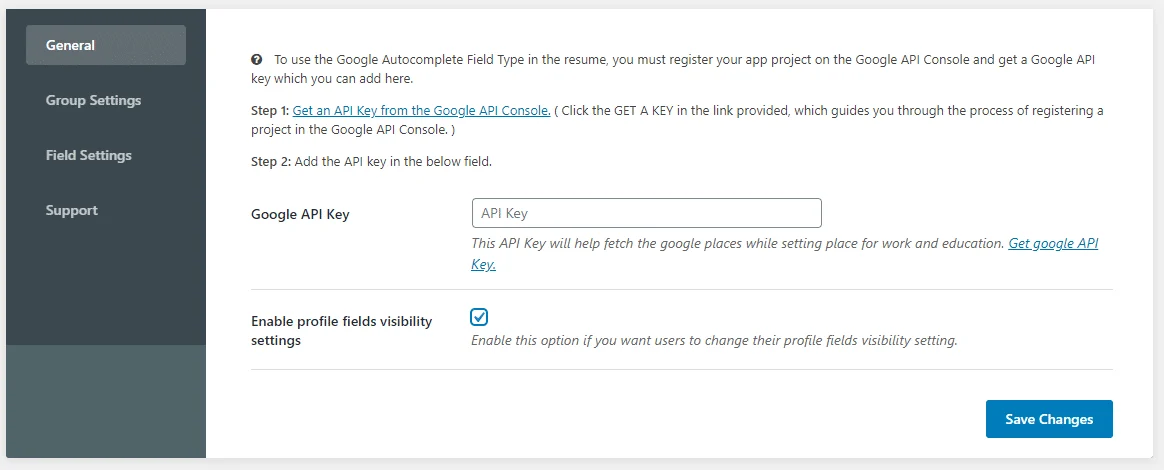Click the Step 1 label text

pyautogui.click(x=270, y=111)
